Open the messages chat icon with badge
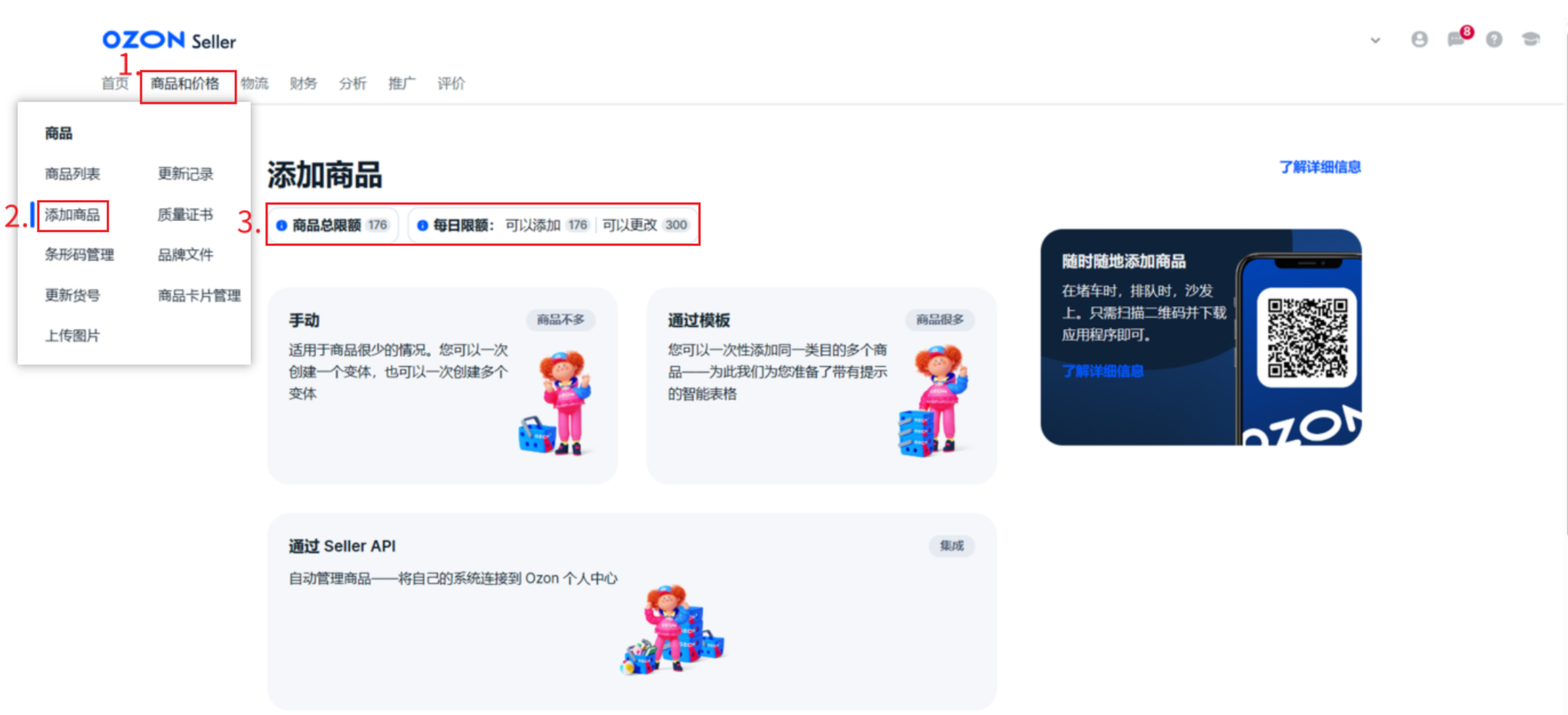Screen dimensions: 1568x715 (x=1458, y=38)
